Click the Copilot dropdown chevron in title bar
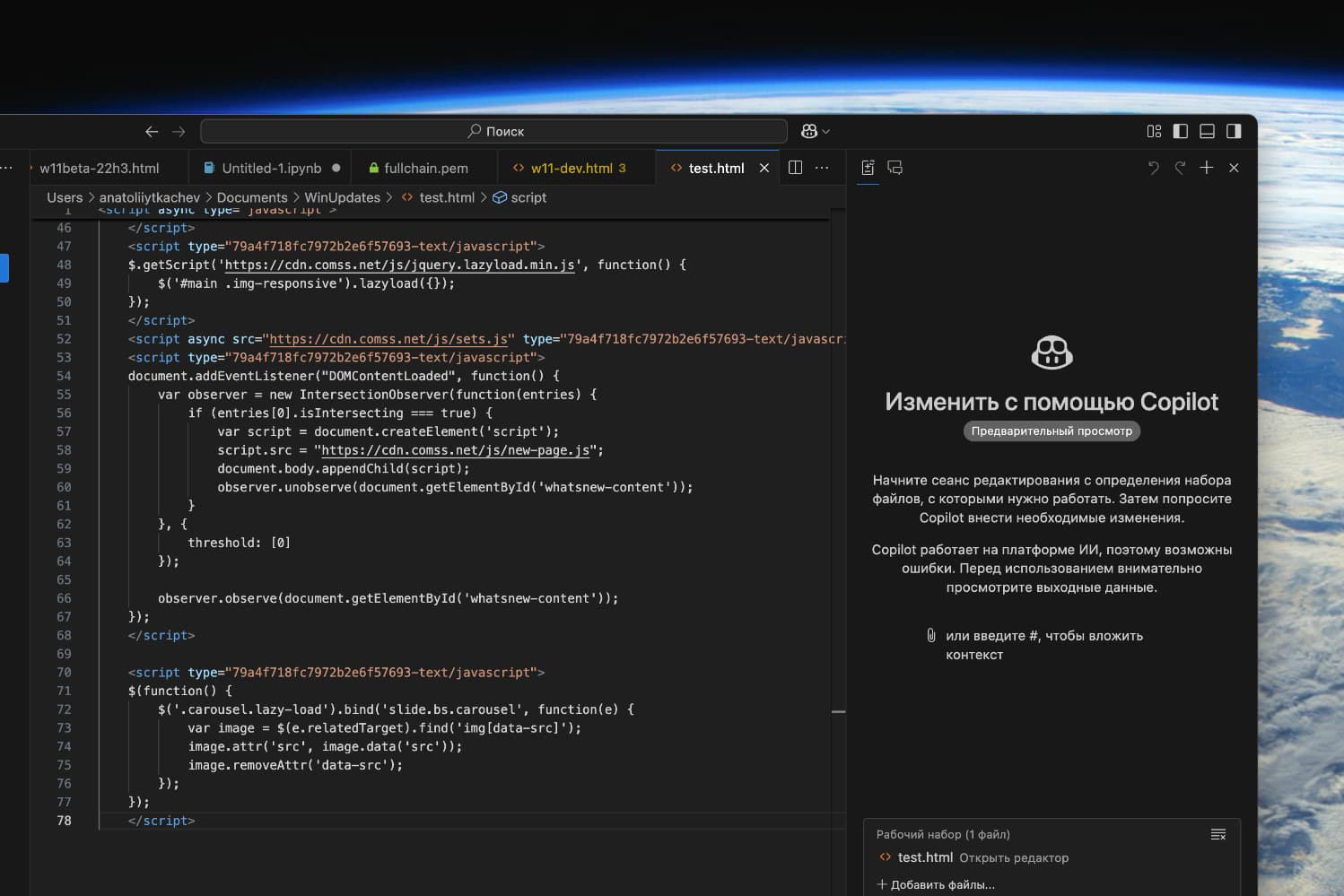The image size is (1344, 896). tap(826, 132)
